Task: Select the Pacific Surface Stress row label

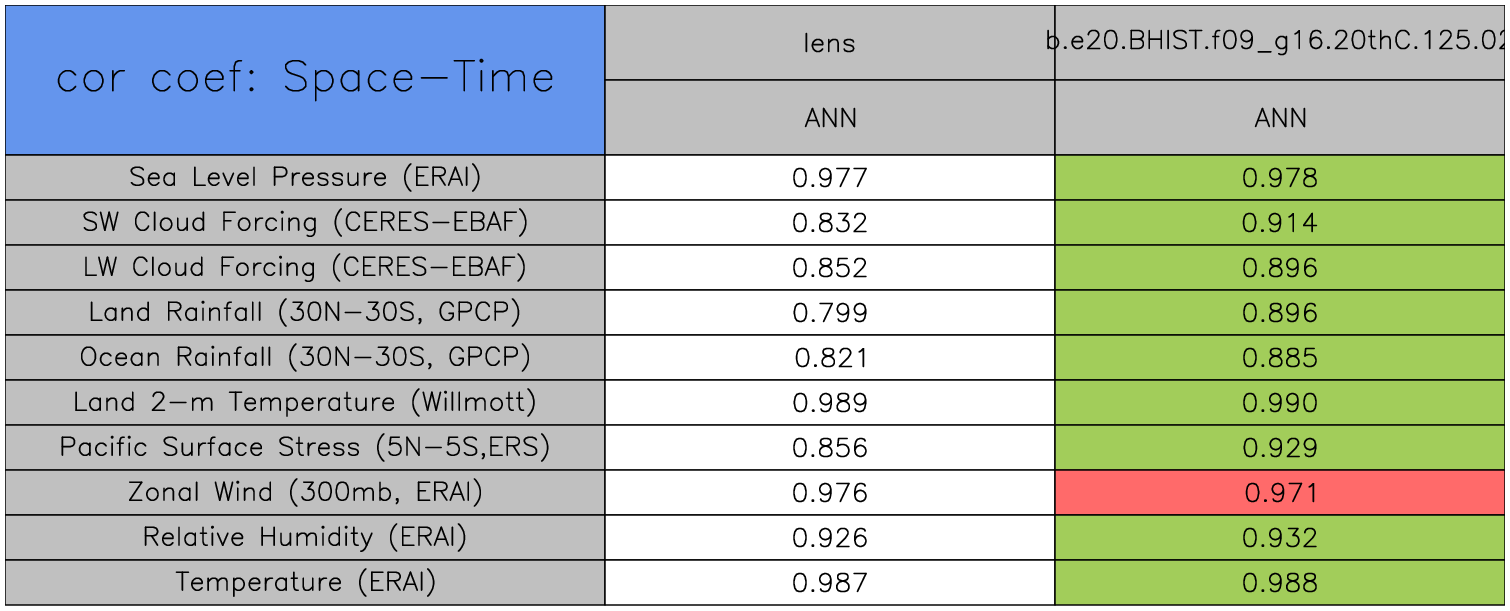Action: pyautogui.click(x=305, y=447)
